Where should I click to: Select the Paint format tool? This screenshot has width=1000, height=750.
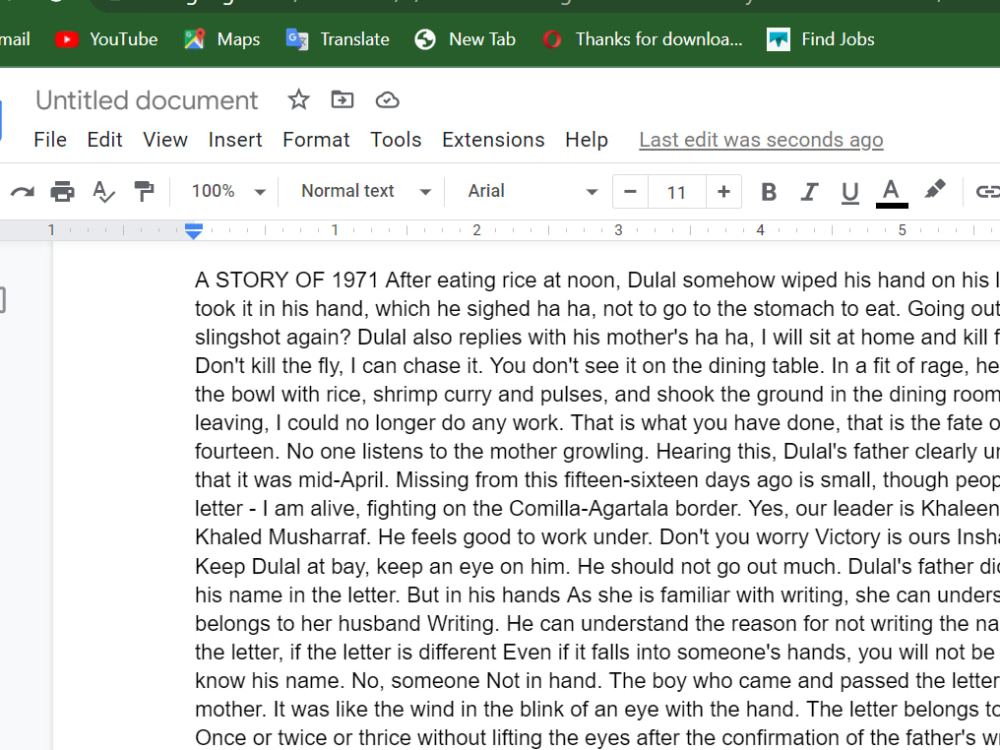(x=144, y=191)
